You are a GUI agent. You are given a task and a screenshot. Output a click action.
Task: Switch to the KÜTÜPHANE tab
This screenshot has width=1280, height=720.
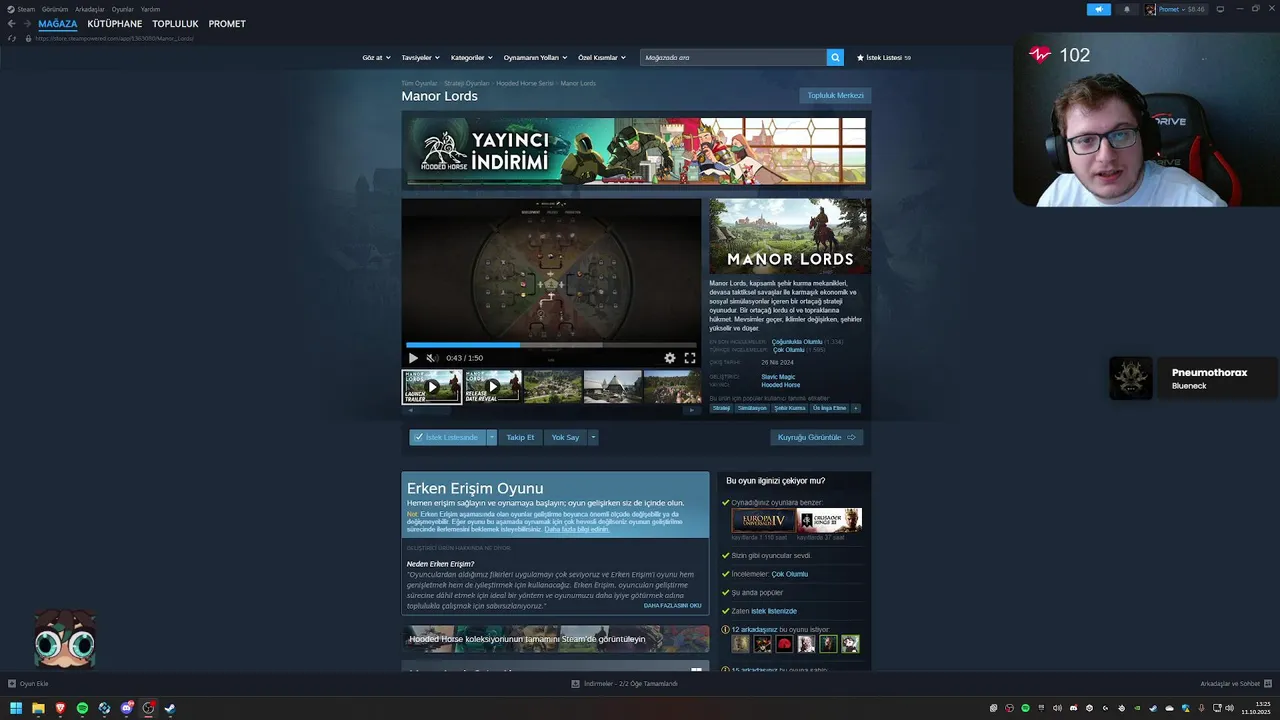pos(115,24)
